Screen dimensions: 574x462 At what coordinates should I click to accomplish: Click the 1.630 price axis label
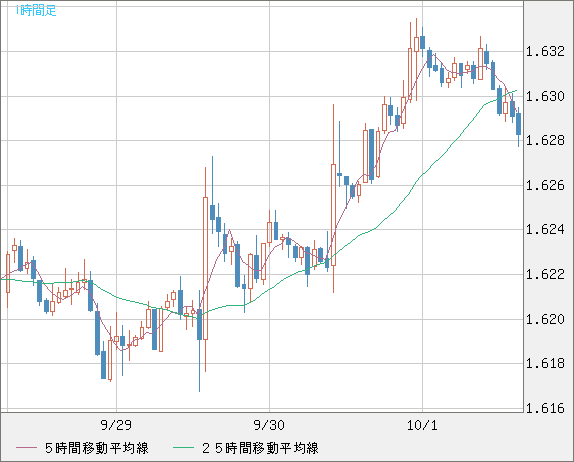(545, 97)
